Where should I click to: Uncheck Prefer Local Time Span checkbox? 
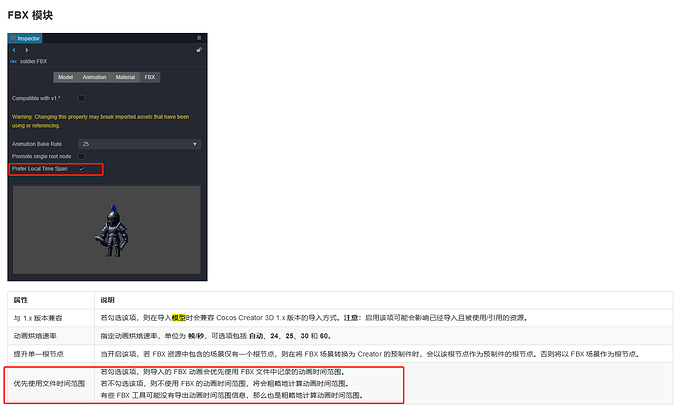click(81, 169)
